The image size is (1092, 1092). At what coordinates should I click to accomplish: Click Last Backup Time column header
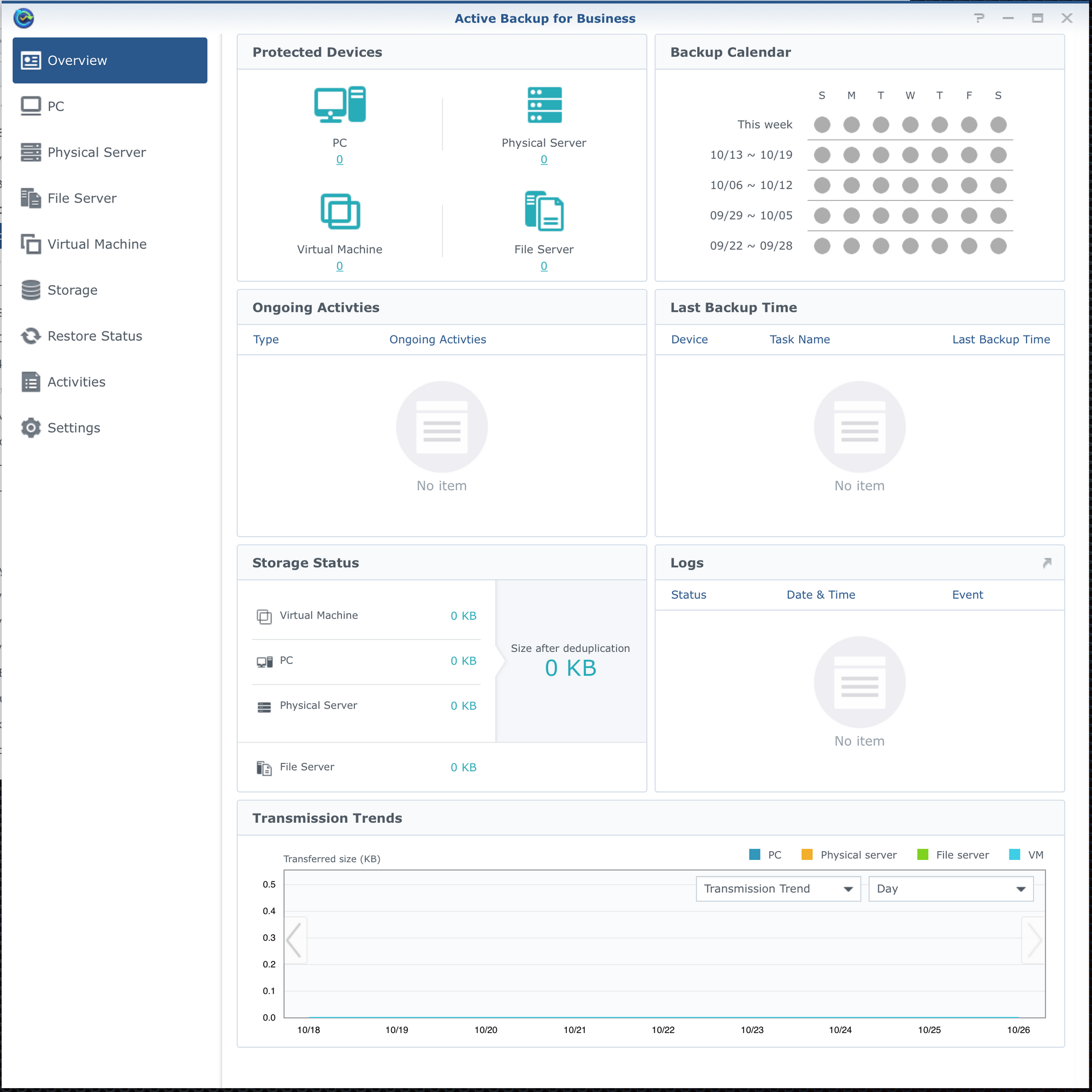1001,340
